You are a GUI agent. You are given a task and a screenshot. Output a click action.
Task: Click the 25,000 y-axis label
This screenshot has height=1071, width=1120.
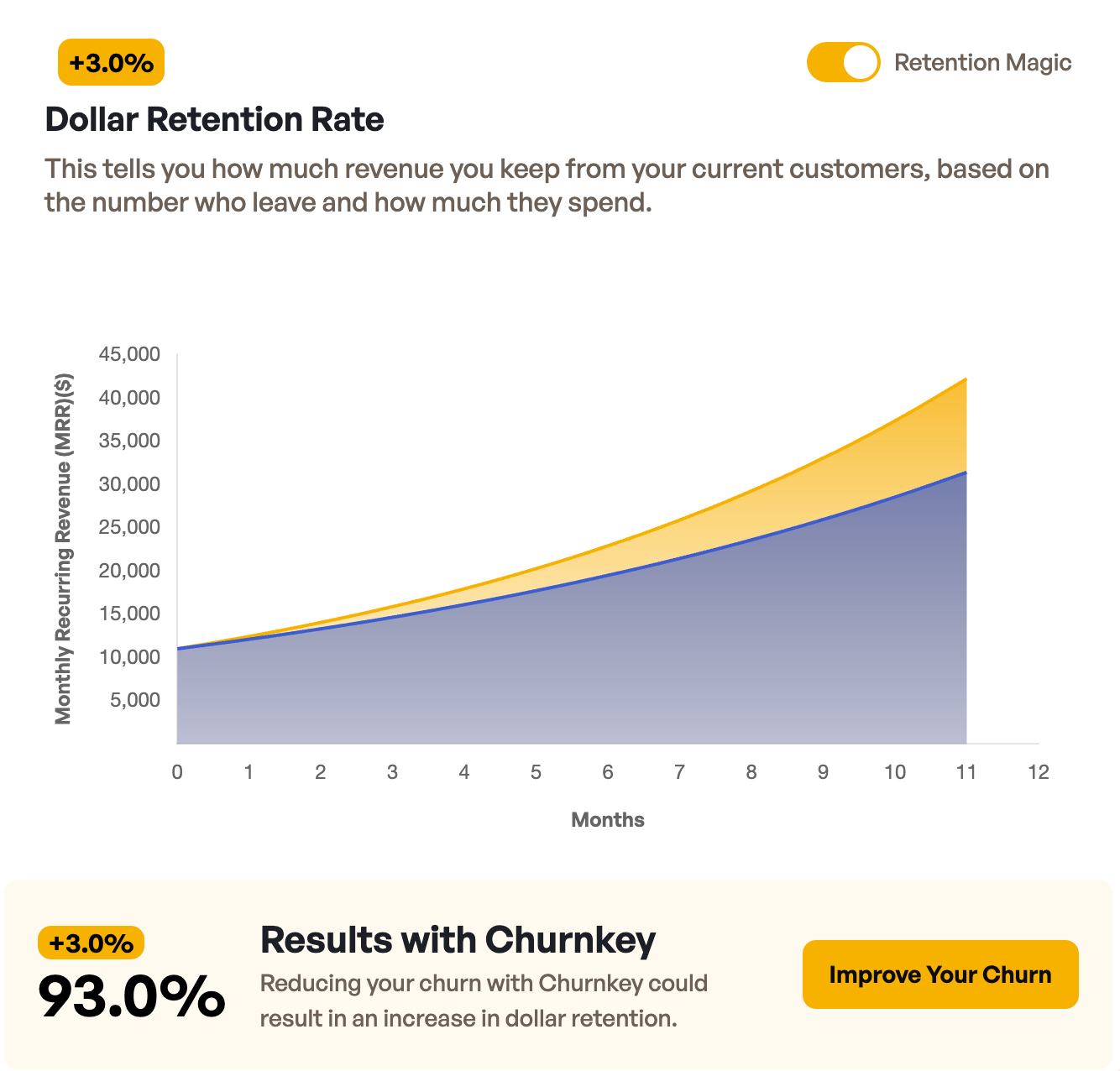129,527
